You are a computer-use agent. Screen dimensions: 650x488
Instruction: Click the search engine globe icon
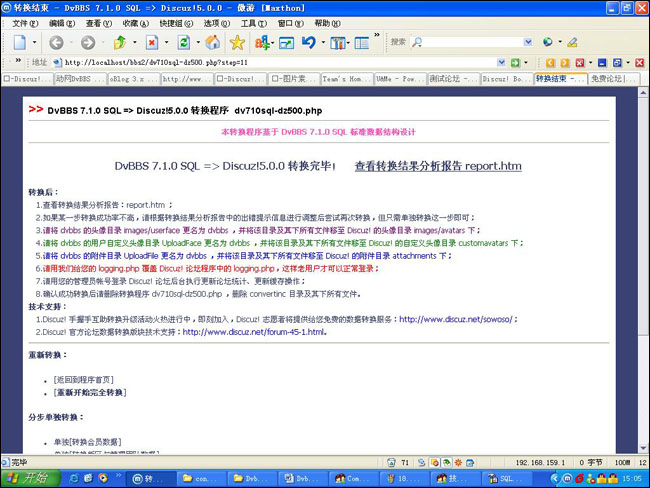click(x=548, y=42)
